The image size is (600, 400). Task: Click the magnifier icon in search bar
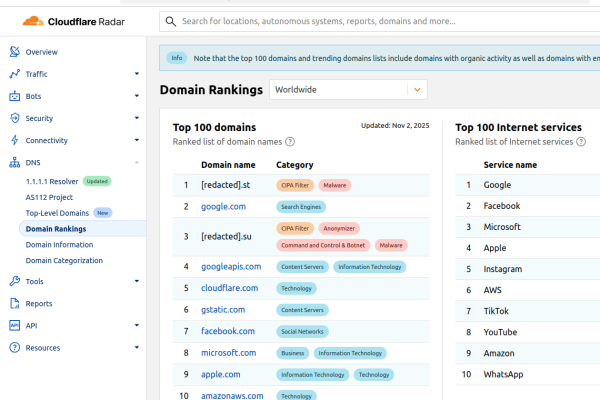click(x=172, y=21)
